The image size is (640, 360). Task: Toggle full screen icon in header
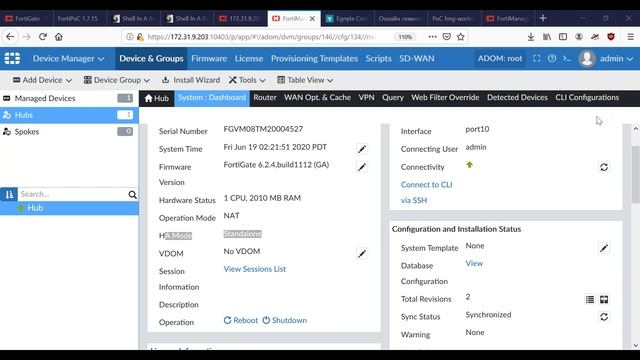click(537, 58)
